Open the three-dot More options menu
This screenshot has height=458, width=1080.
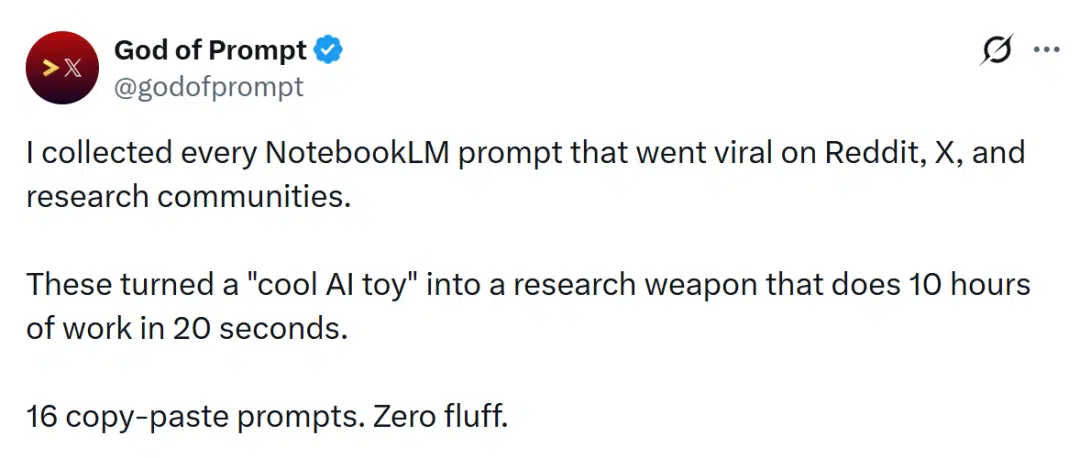coord(1045,49)
